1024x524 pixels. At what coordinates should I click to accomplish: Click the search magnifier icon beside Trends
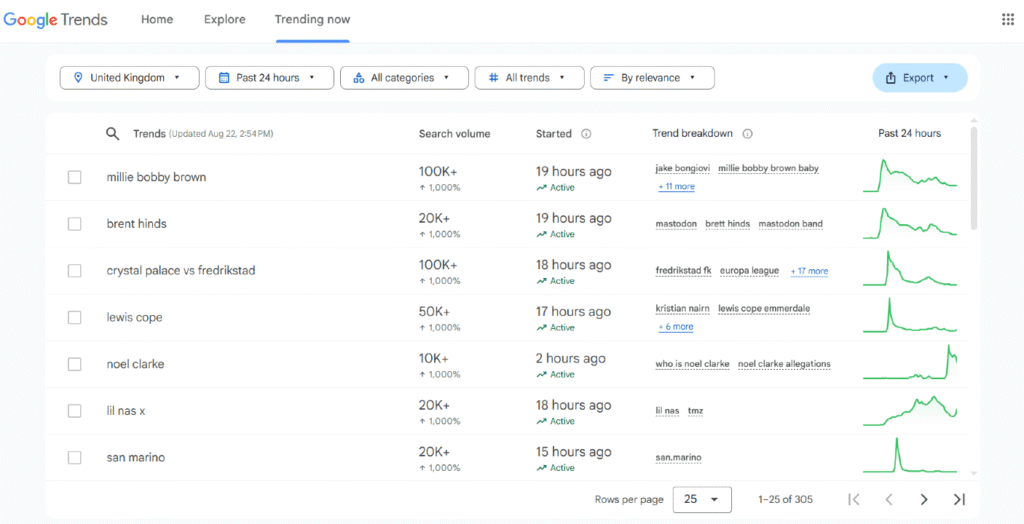(113, 134)
